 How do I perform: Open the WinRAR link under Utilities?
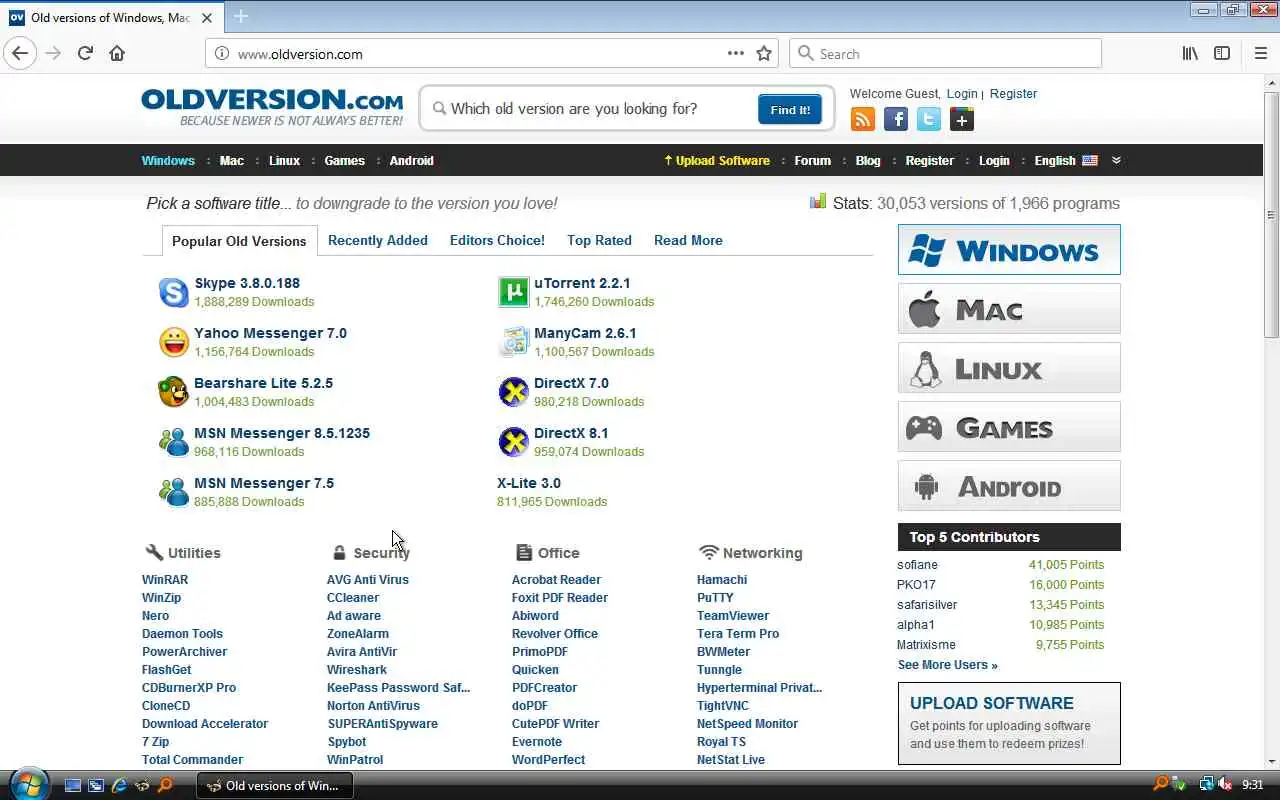pos(165,579)
